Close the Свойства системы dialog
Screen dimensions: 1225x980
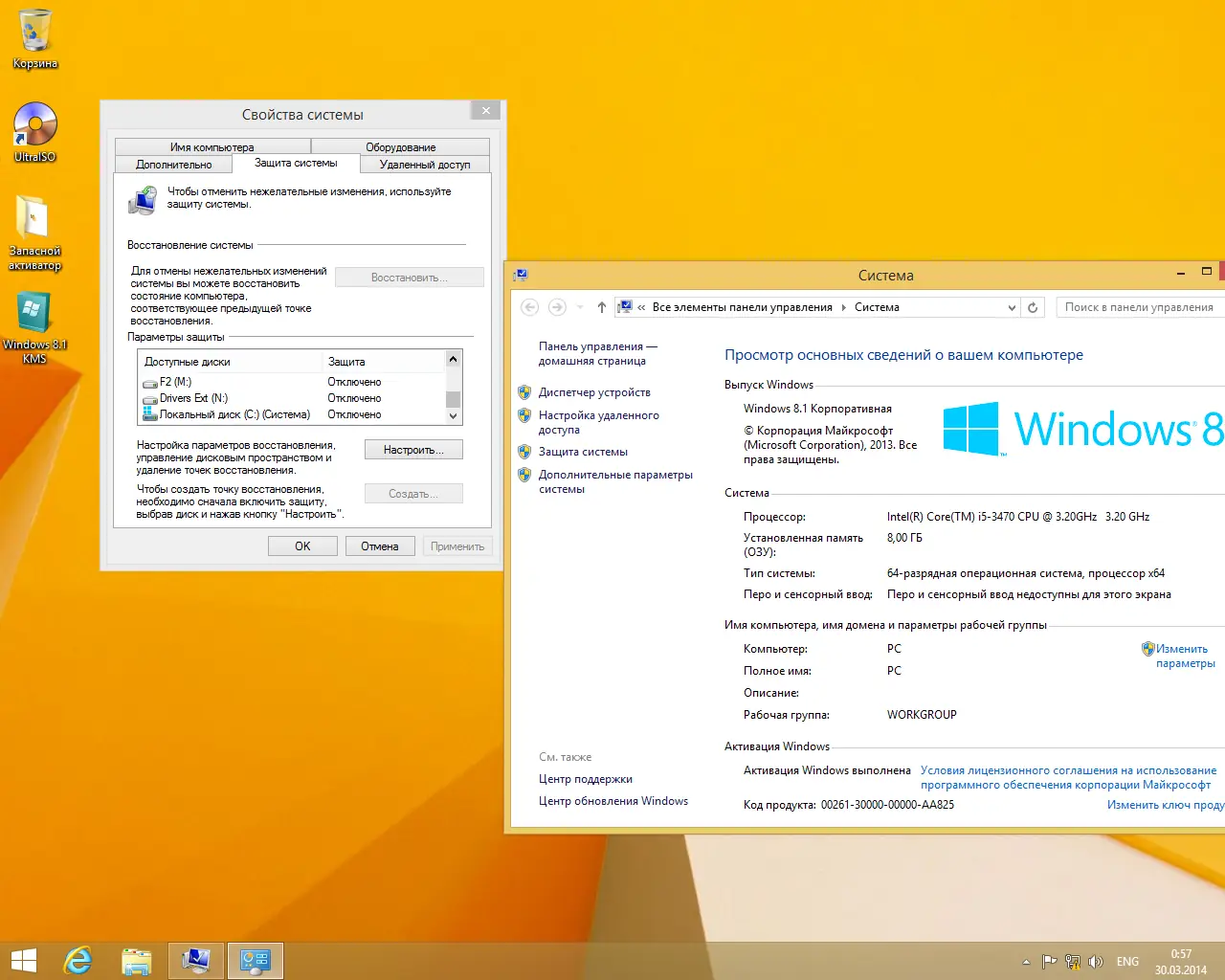tap(486, 111)
